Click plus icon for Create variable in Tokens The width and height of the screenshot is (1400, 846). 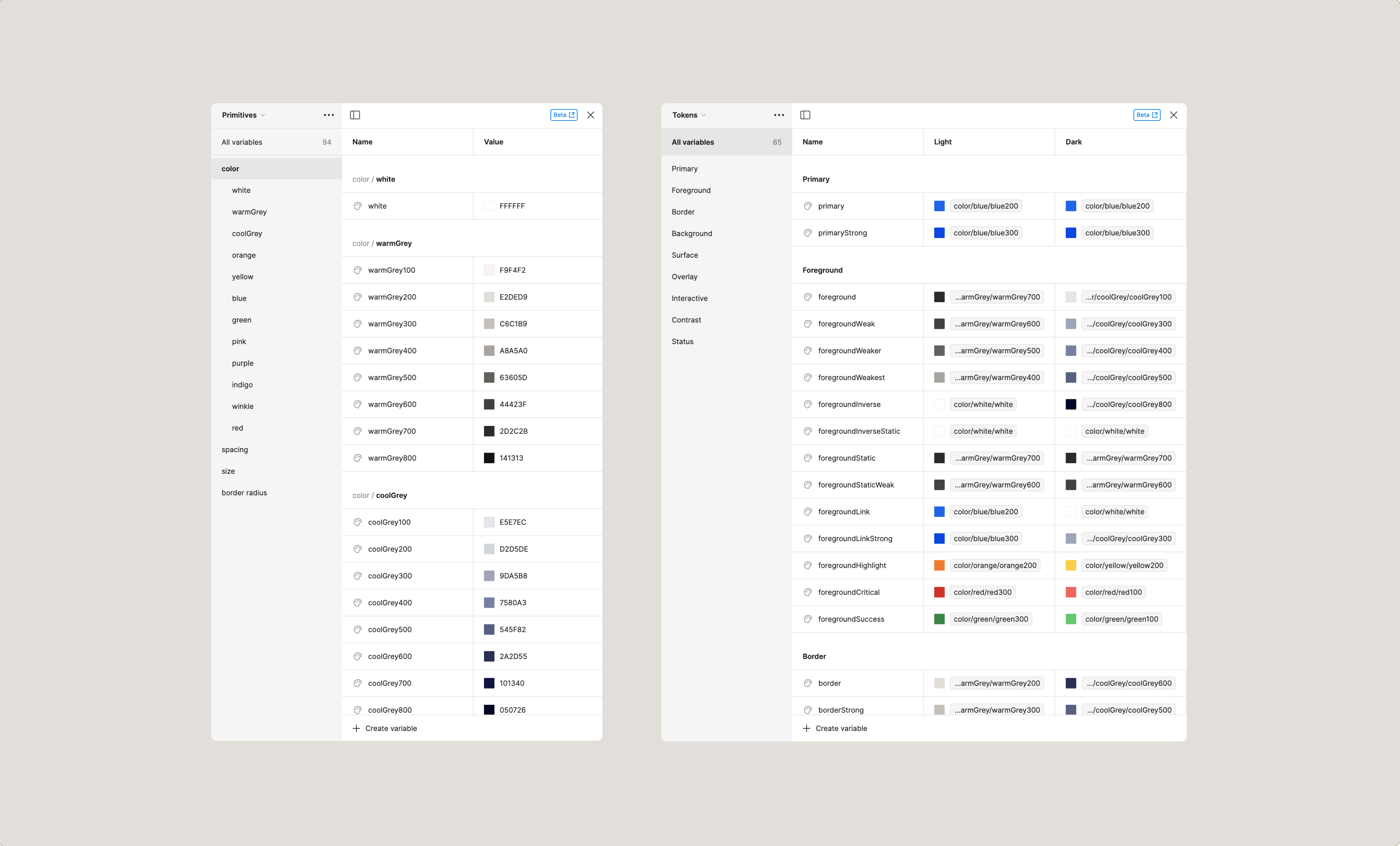tap(806, 728)
